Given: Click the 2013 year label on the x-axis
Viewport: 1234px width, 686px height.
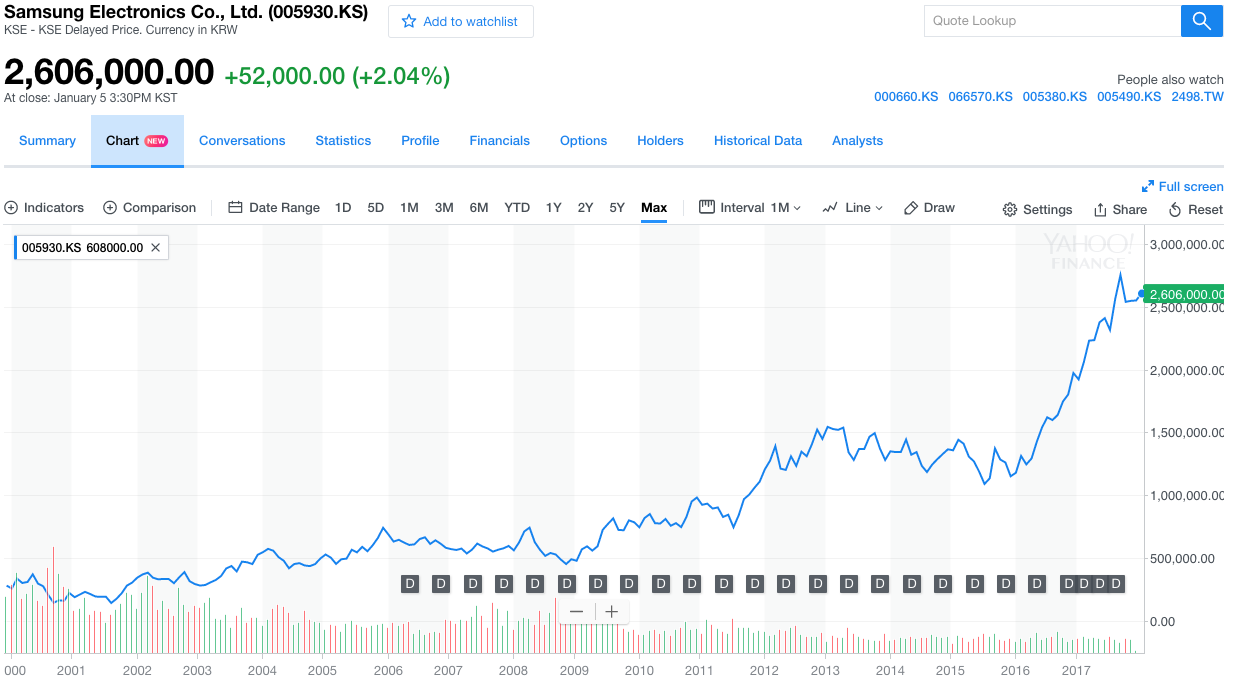Looking at the screenshot, I should coord(825,671).
